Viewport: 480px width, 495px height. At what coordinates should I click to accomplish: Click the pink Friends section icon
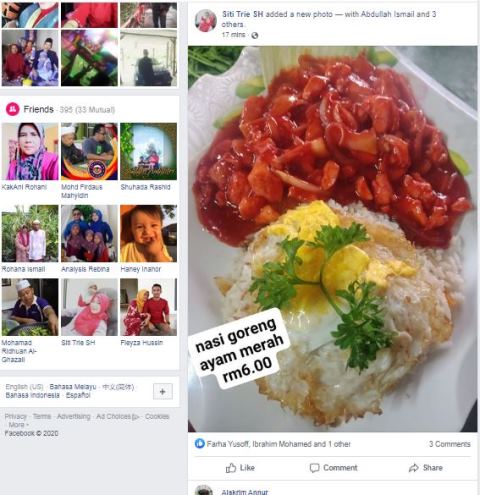13,109
